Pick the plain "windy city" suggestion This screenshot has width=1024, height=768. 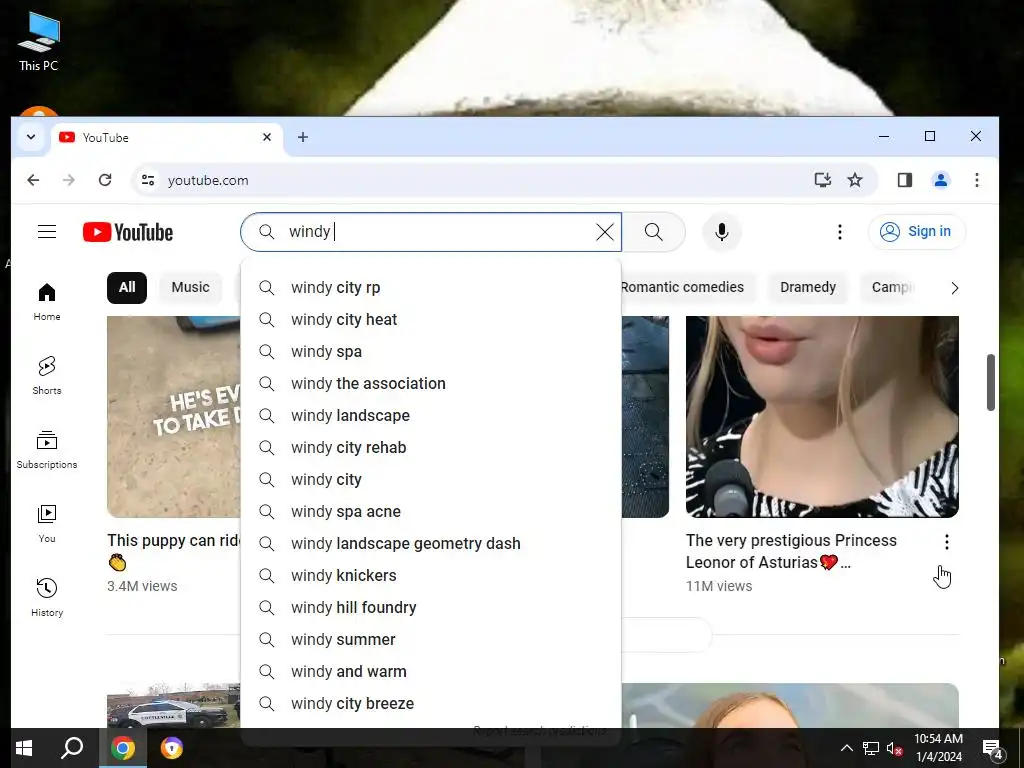[x=431, y=480]
